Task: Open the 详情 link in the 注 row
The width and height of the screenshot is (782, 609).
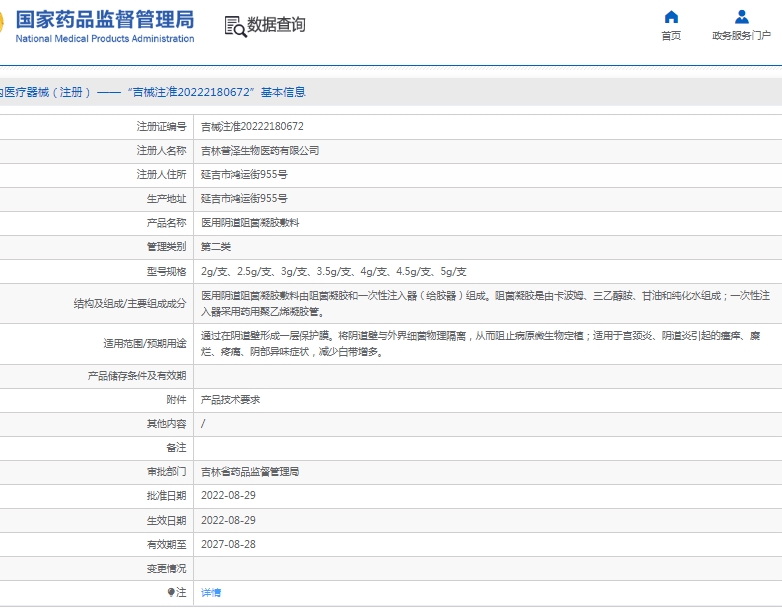Action: (211, 593)
